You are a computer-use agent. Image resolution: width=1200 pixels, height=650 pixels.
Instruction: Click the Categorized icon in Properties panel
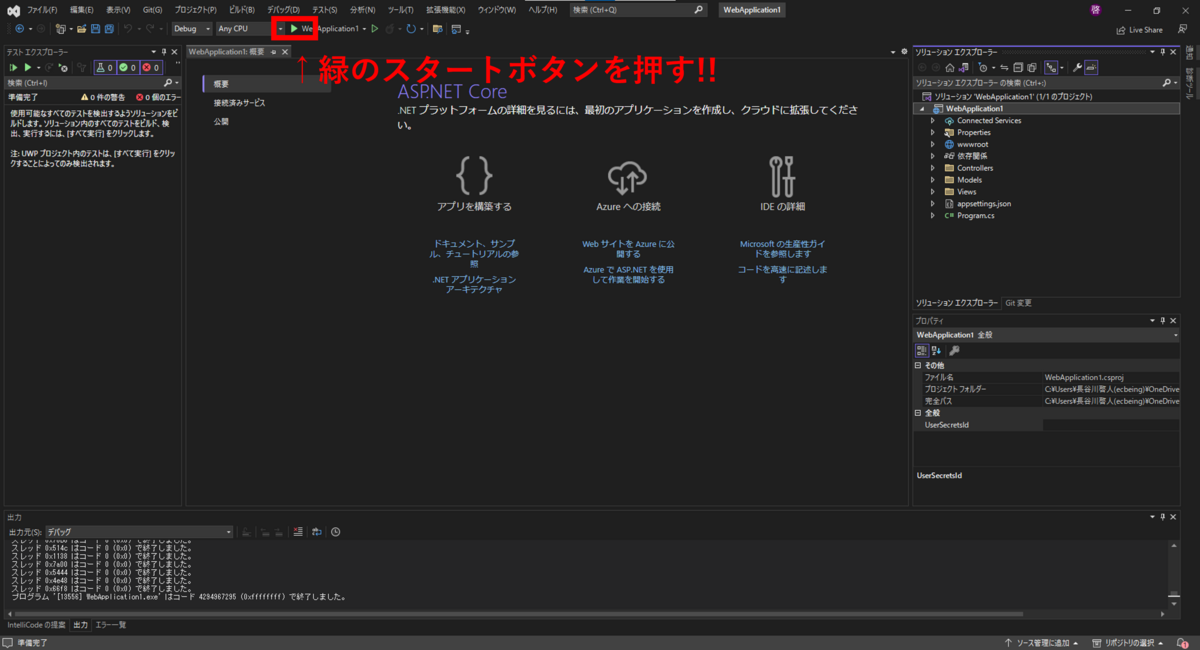(922, 350)
